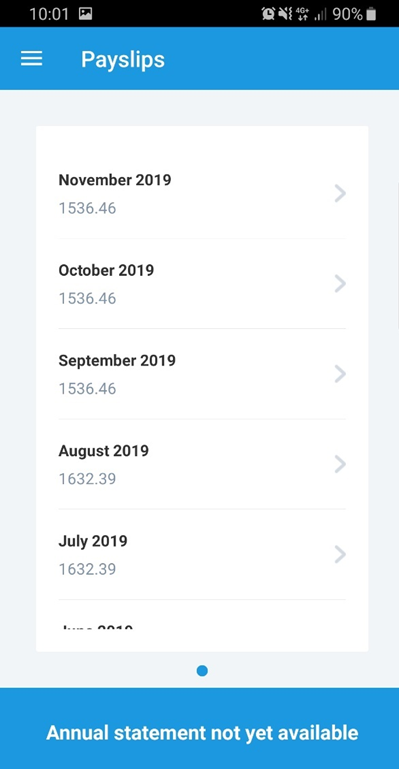Expand September 2019 payslip chevron

[x=340, y=374]
